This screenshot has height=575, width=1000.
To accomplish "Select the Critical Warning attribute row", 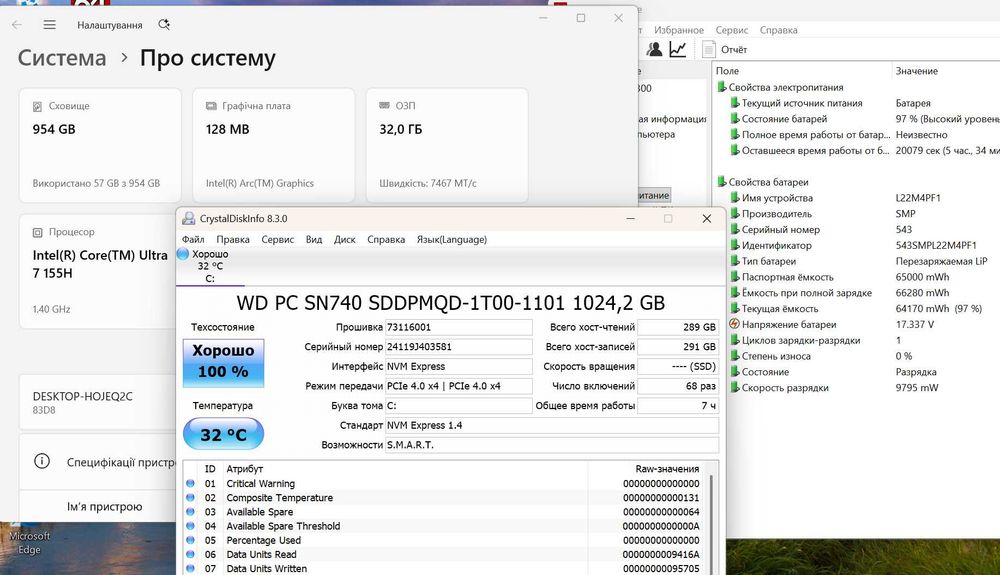I will click(x=445, y=484).
